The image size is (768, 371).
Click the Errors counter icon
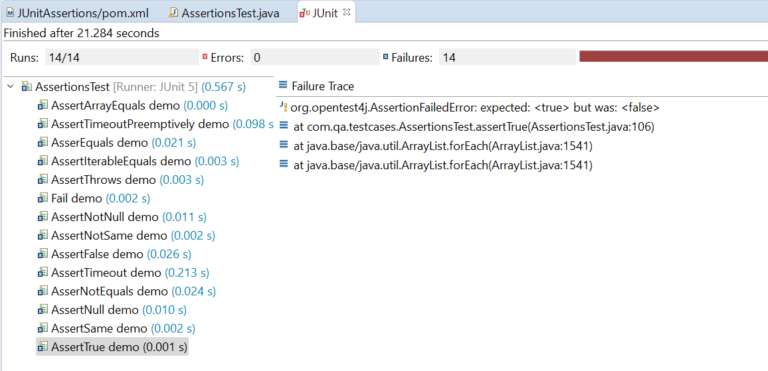click(205, 57)
